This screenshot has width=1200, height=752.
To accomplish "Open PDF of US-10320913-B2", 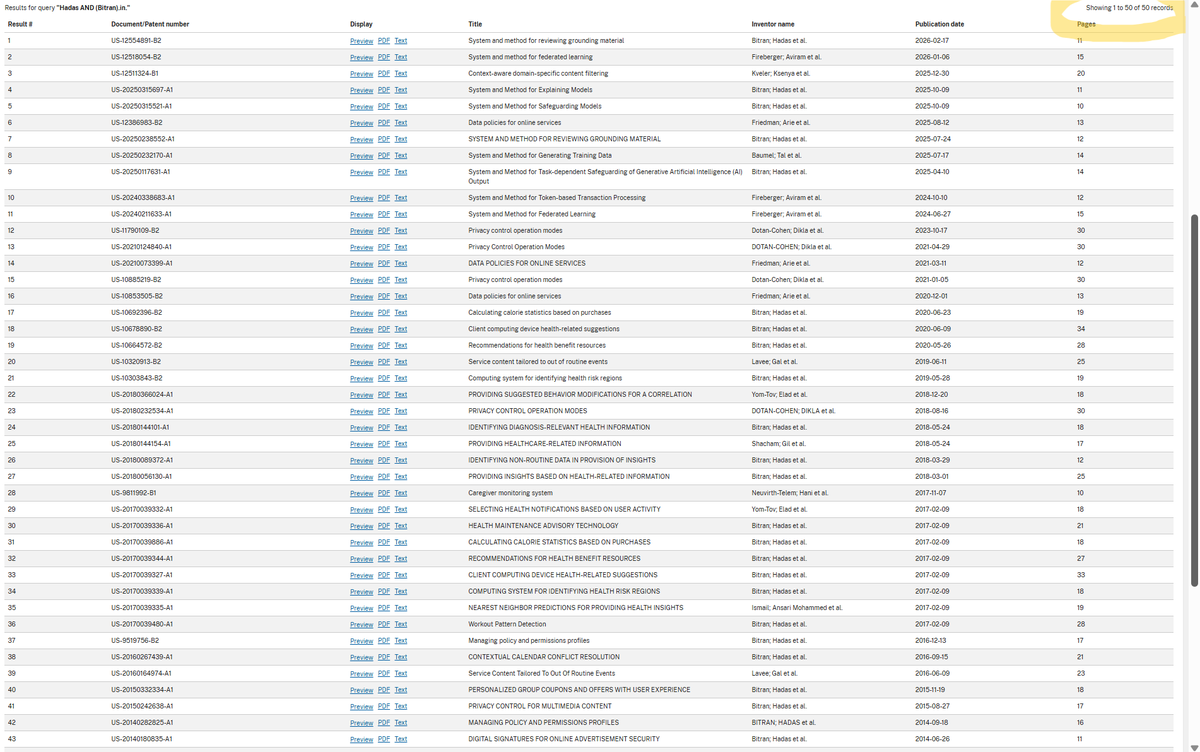I will (x=384, y=362).
